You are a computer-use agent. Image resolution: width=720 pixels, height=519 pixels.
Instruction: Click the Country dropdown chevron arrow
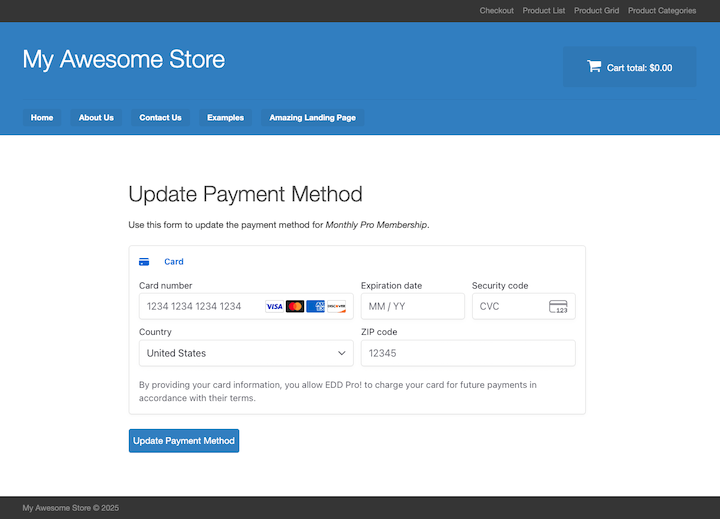[x=342, y=353]
